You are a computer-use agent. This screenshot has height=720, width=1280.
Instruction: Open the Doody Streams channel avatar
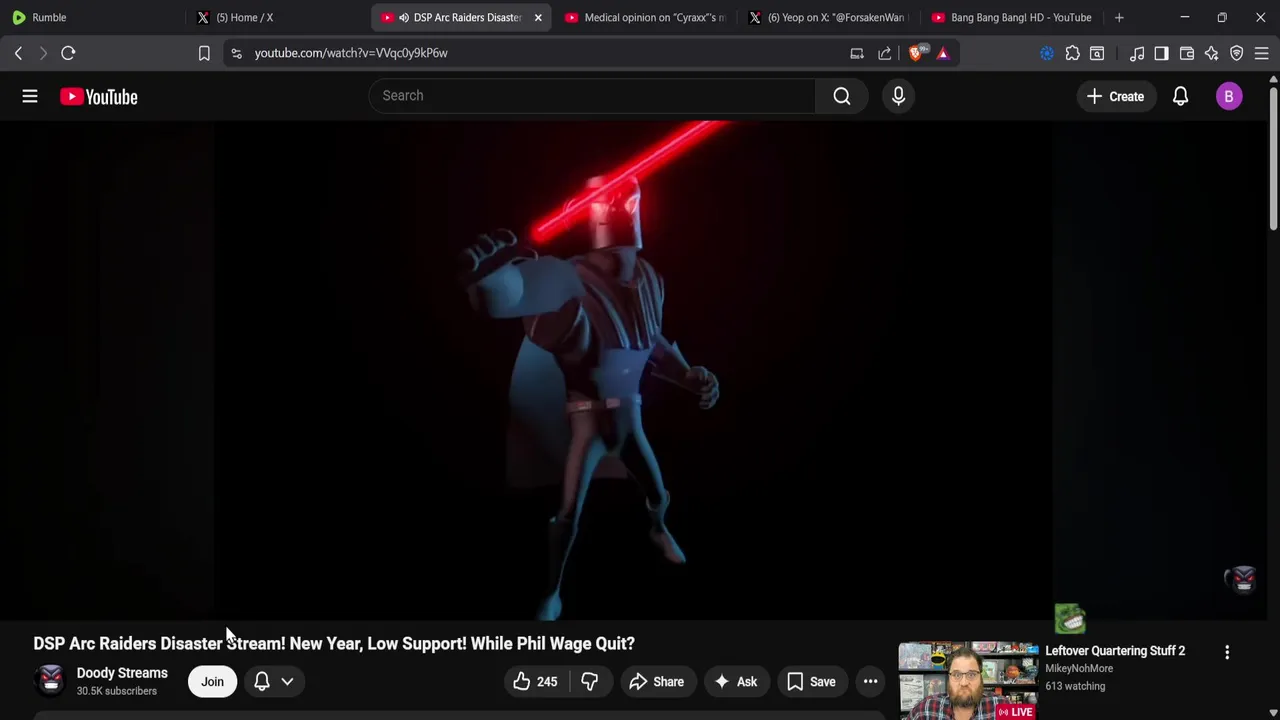tap(50, 680)
